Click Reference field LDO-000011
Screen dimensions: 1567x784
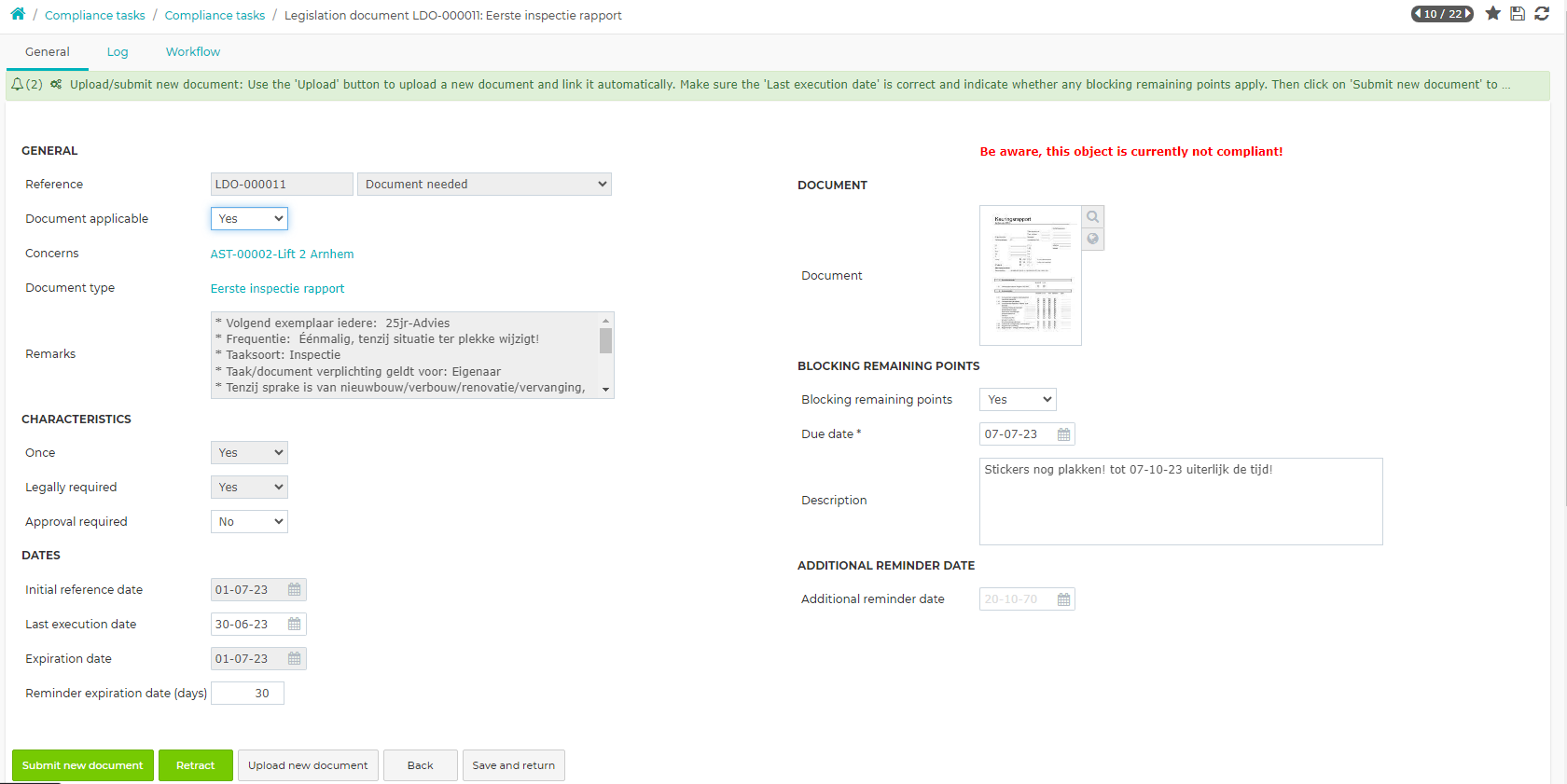(282, 185)
